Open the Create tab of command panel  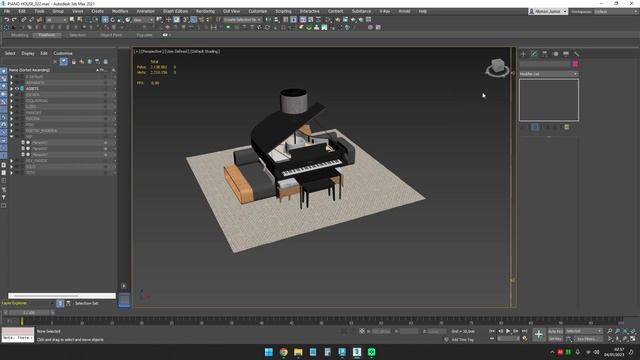pyautogui.click(x=523, y=53)
